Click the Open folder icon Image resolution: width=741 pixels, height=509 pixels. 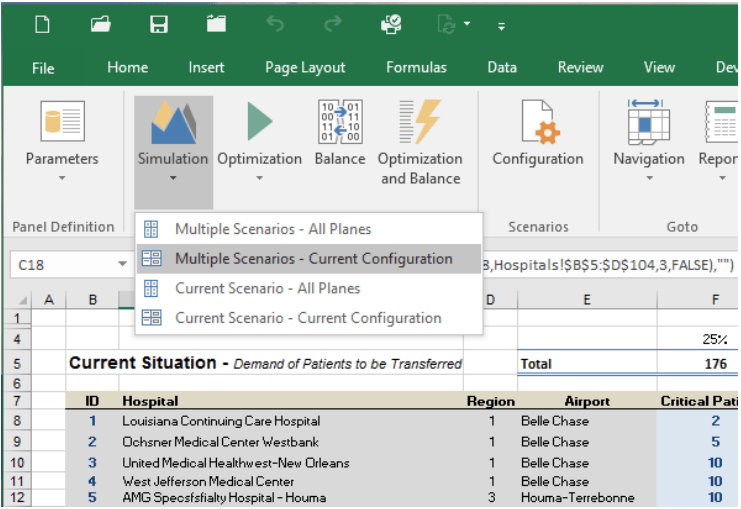(x=101, y=24)
